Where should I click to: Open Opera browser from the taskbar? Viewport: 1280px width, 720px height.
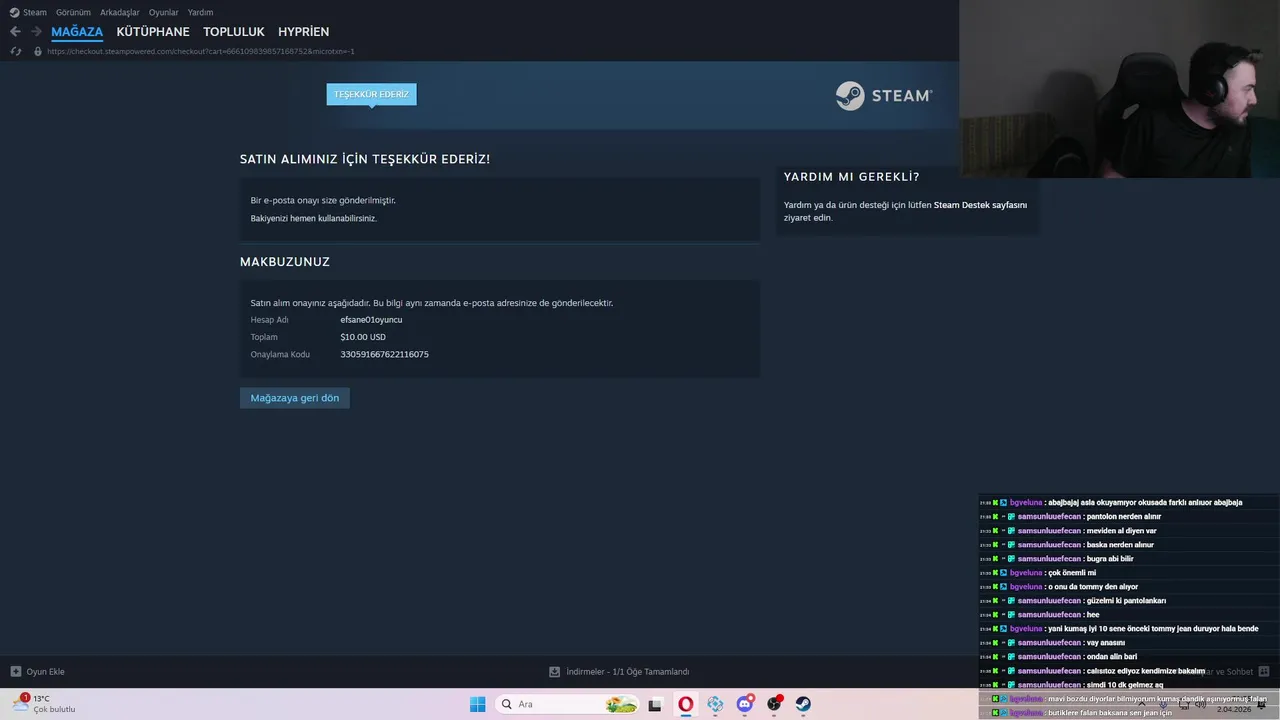point(686,704)
